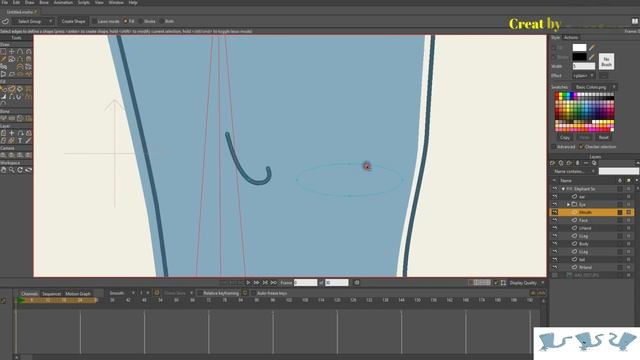Click the Reset style button
640x360 pixels.
point(604,138)
